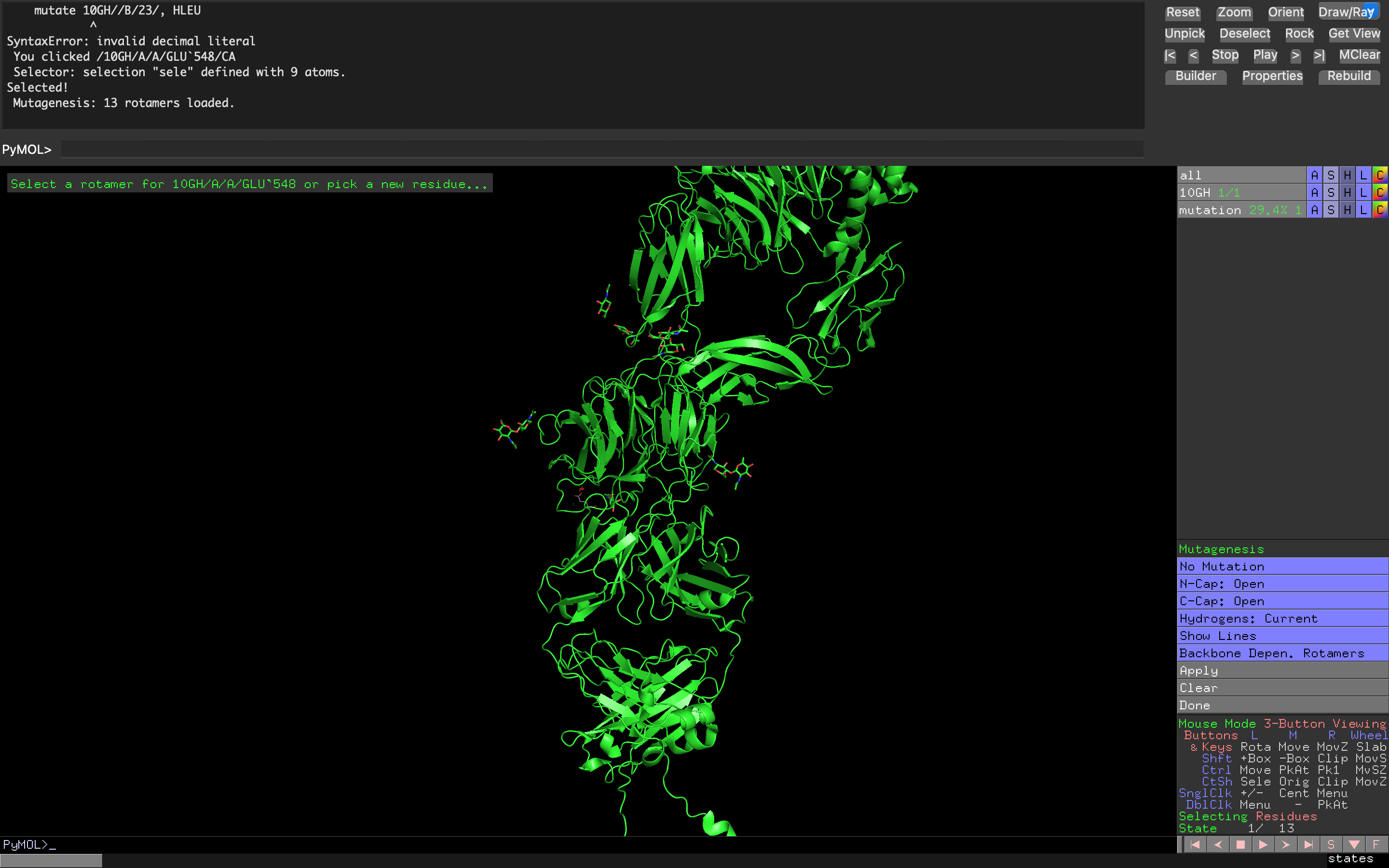This screenshot has width=1389, height=868.
Task: Step back one state in bottom playback bar
Action: [x=1218, y=844]
